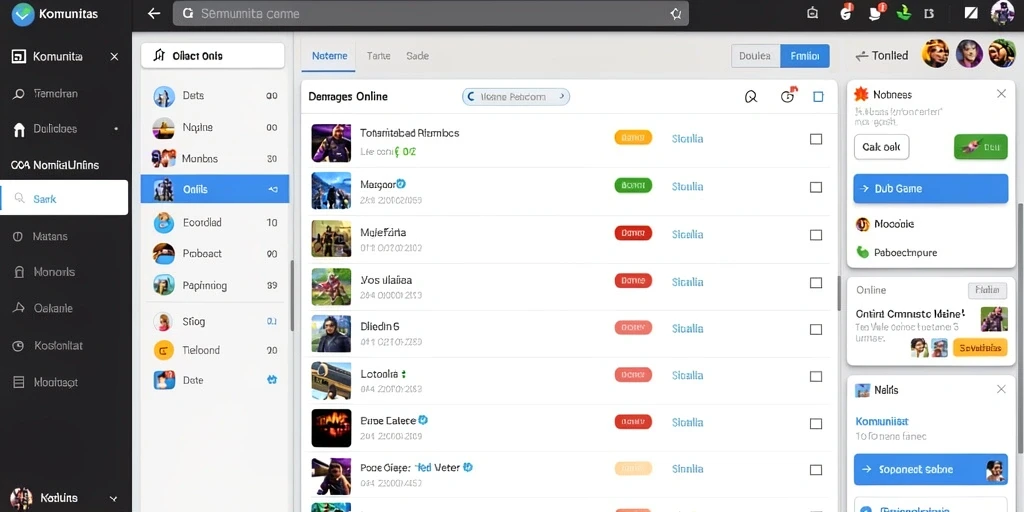Click the back arrow in top bar
Image resolution: width=1024 pixels, height=512 pixels.
[154, 14]
